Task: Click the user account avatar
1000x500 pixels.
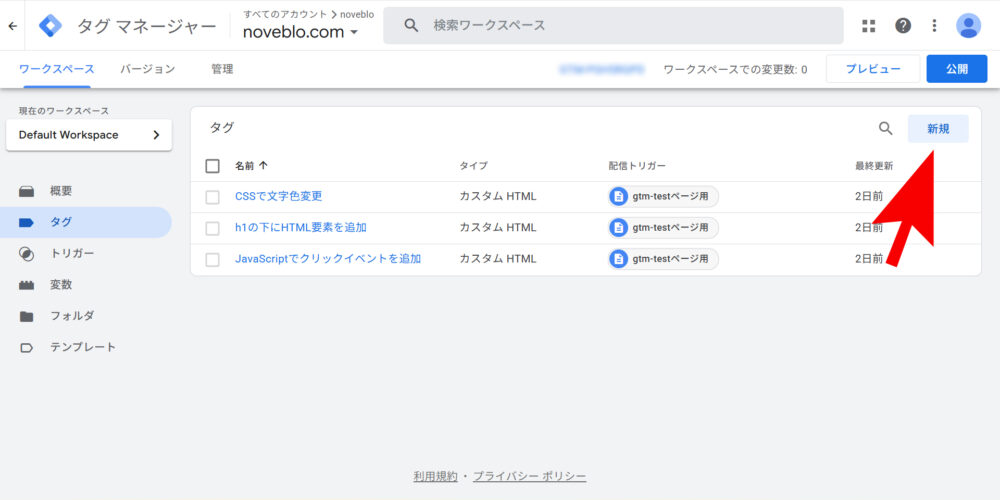Action: tap(968, 26)
